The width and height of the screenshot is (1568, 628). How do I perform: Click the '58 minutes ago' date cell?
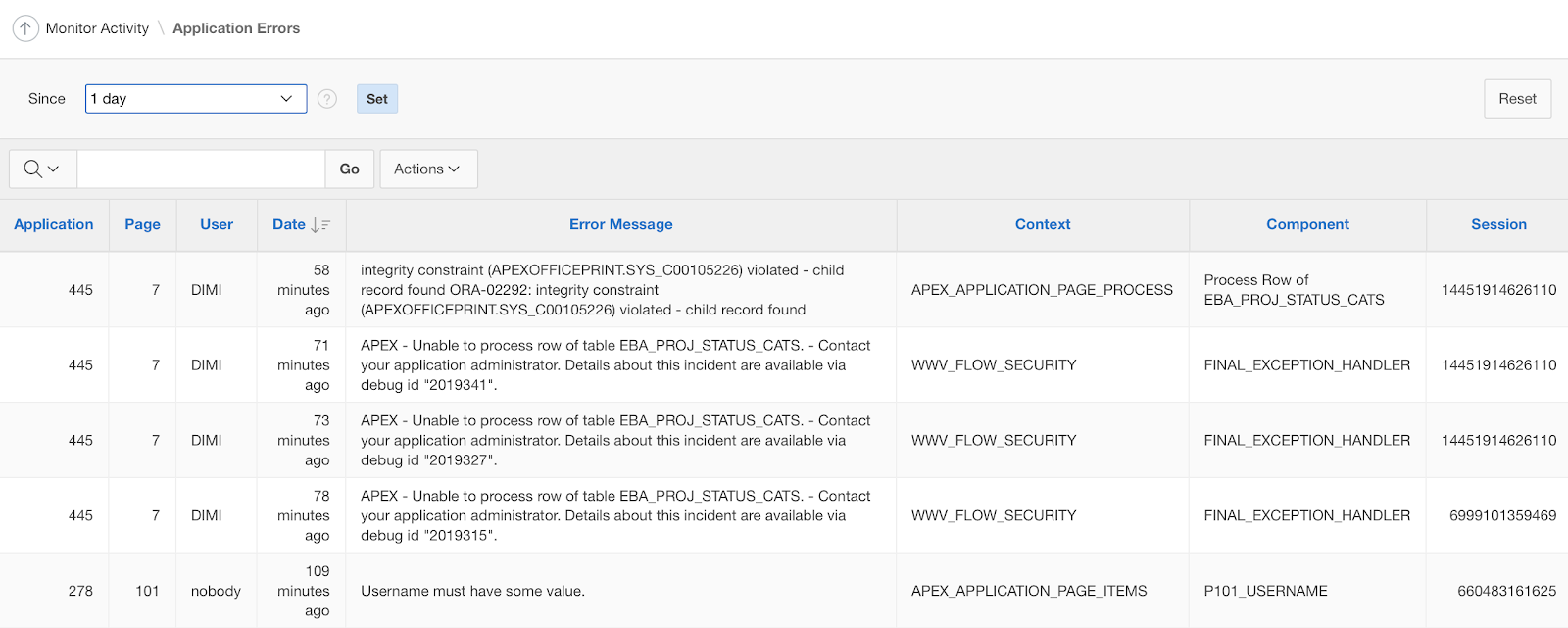click(x=304, y=290)
